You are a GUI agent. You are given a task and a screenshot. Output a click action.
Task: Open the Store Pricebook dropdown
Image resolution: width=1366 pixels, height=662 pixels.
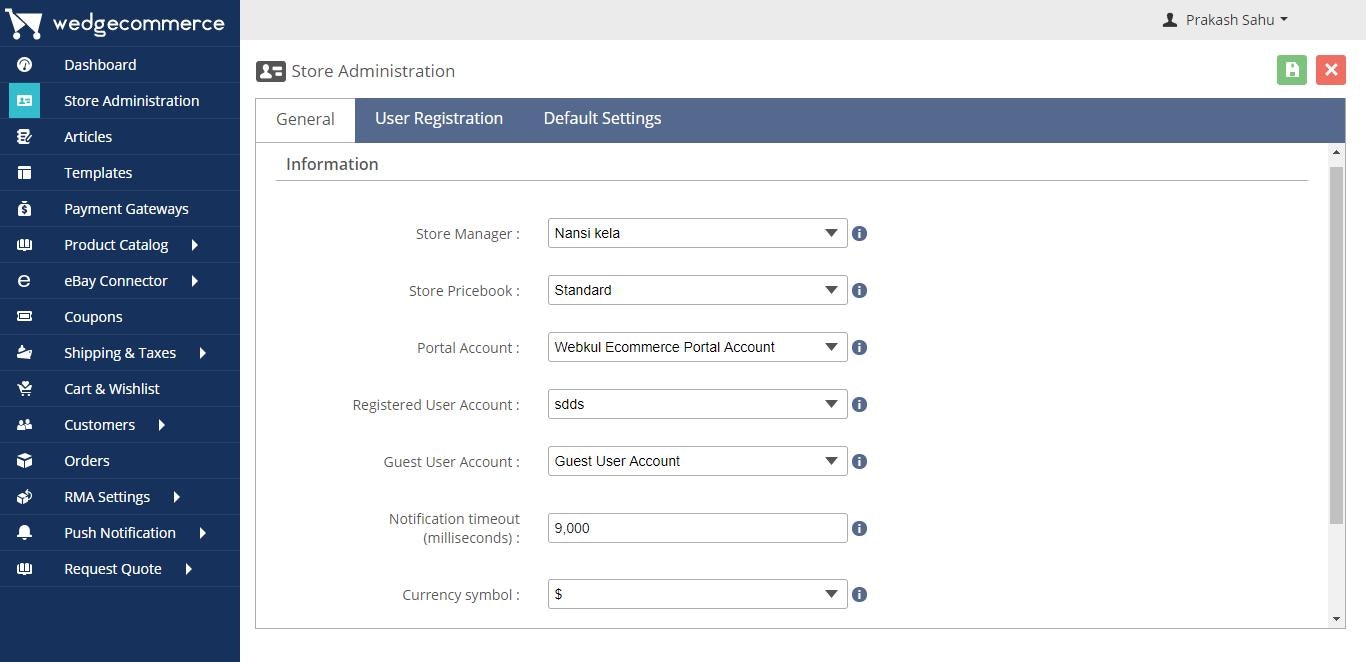pos(697,290)
